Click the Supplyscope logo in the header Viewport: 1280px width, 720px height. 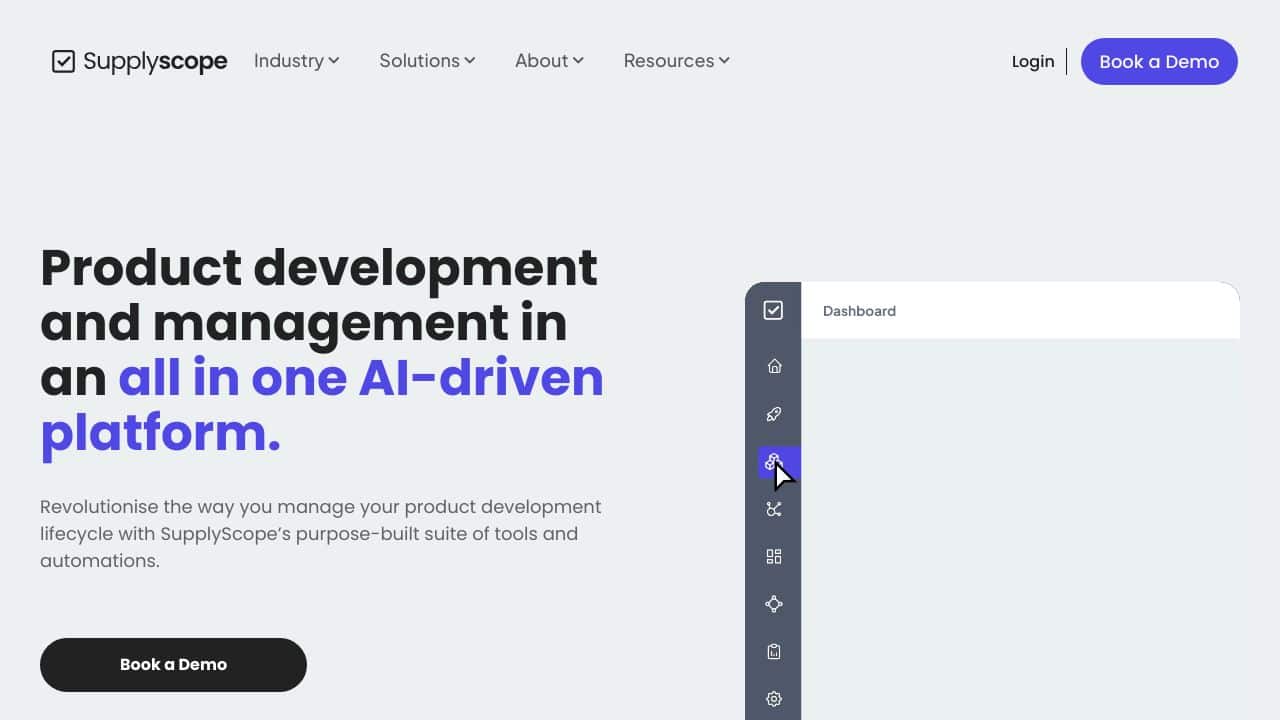(x=140, y=61)
